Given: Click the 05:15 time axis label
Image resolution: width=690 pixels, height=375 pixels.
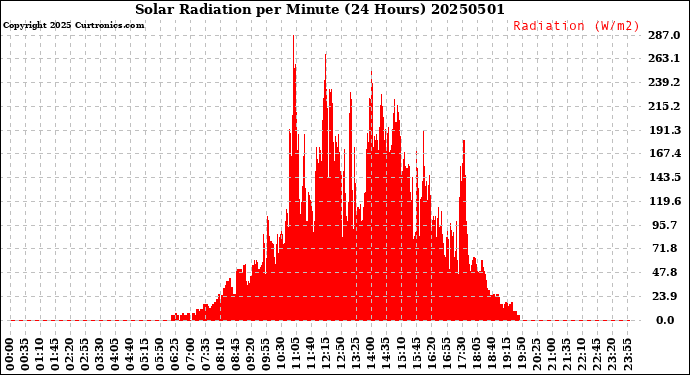Looking at the screenshot, I should coord(145,355).
